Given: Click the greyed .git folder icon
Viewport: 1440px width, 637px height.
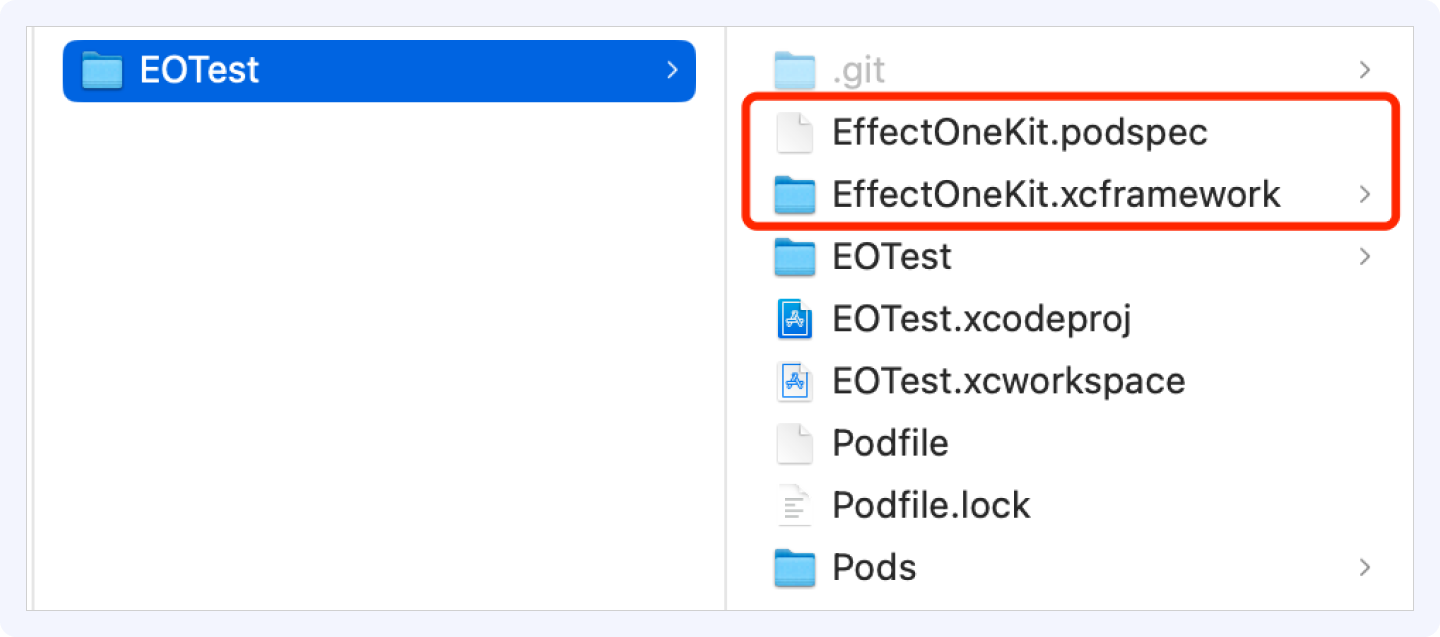Looking at the screenshot, I should (x=795, y=70).
